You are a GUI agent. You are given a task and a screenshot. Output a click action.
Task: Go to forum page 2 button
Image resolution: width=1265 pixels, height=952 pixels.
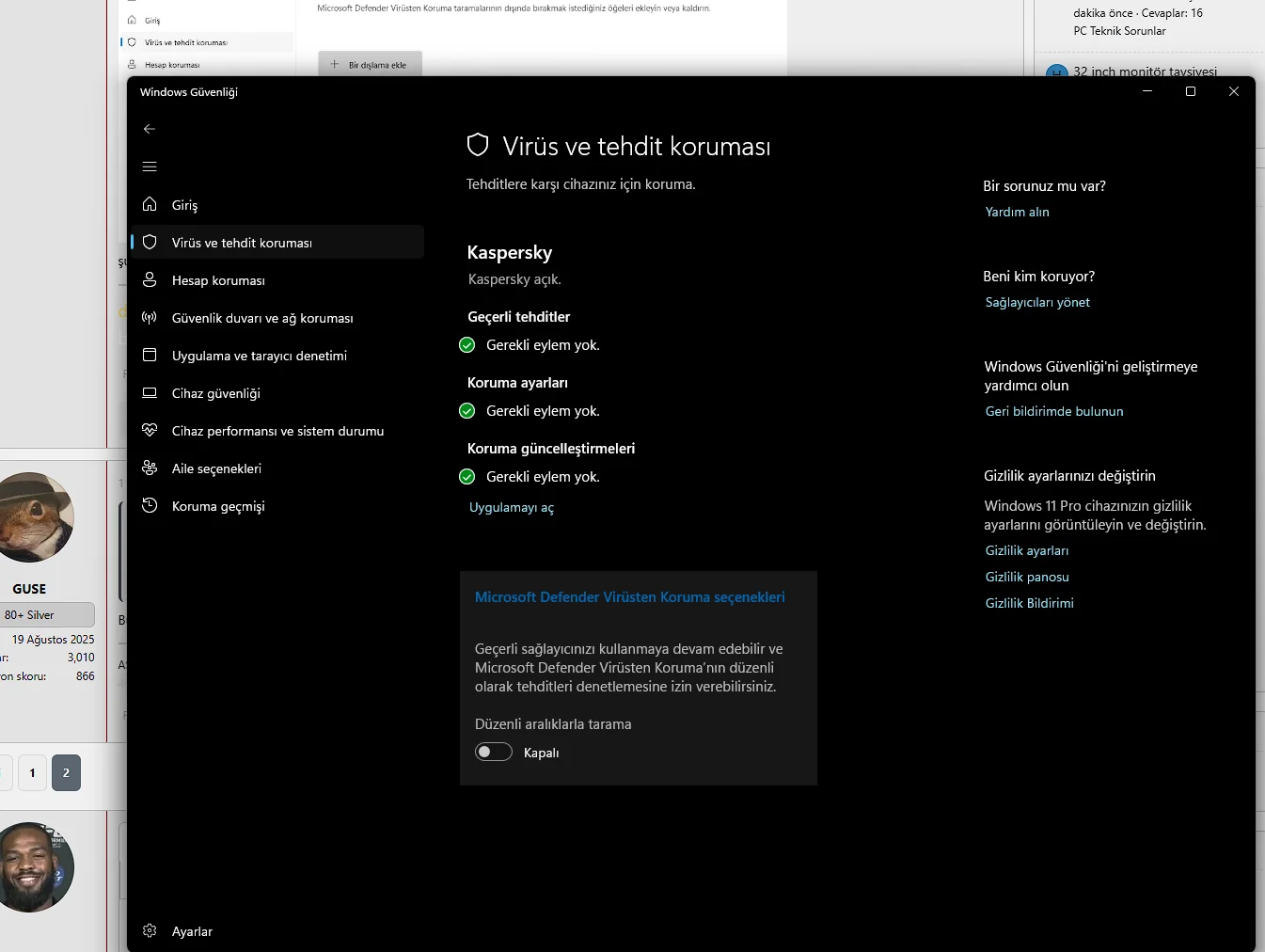[x=66, y=772]
